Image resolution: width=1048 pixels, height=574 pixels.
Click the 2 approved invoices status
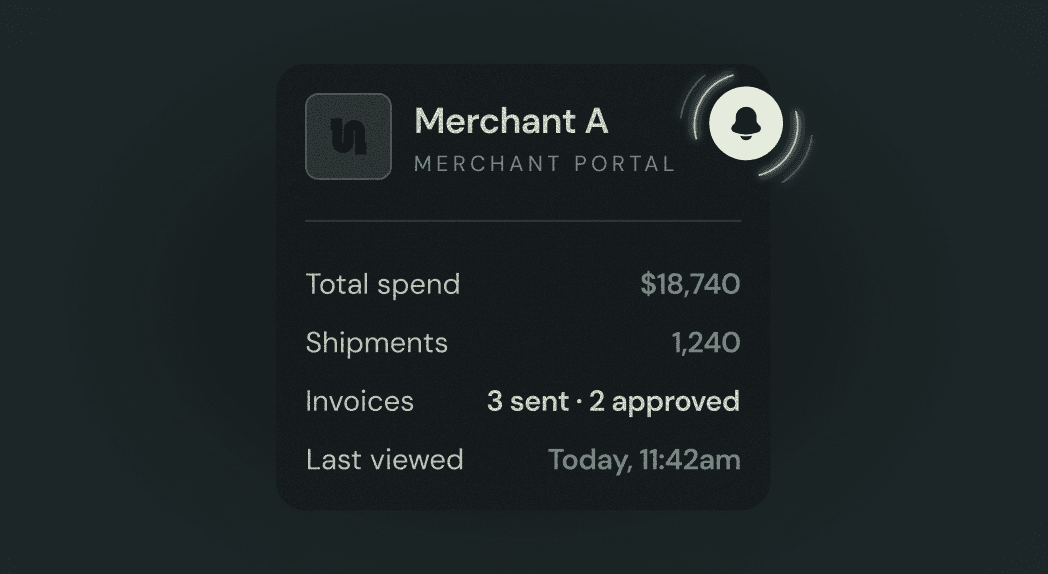664,402
